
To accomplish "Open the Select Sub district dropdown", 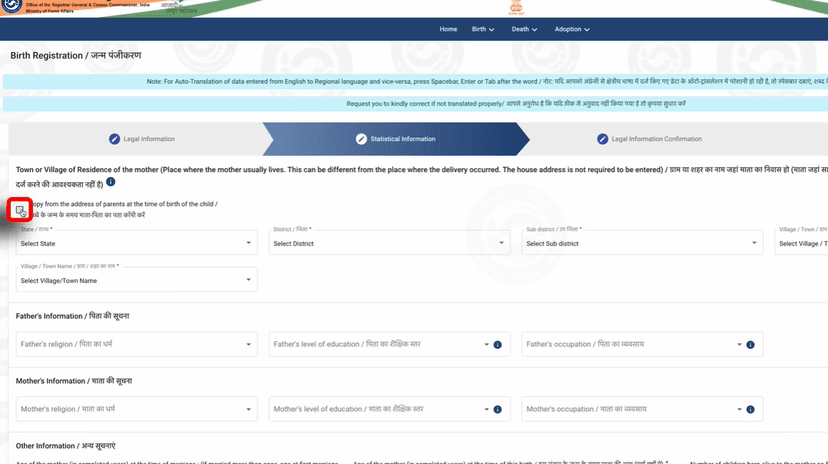I will point(642,243).
